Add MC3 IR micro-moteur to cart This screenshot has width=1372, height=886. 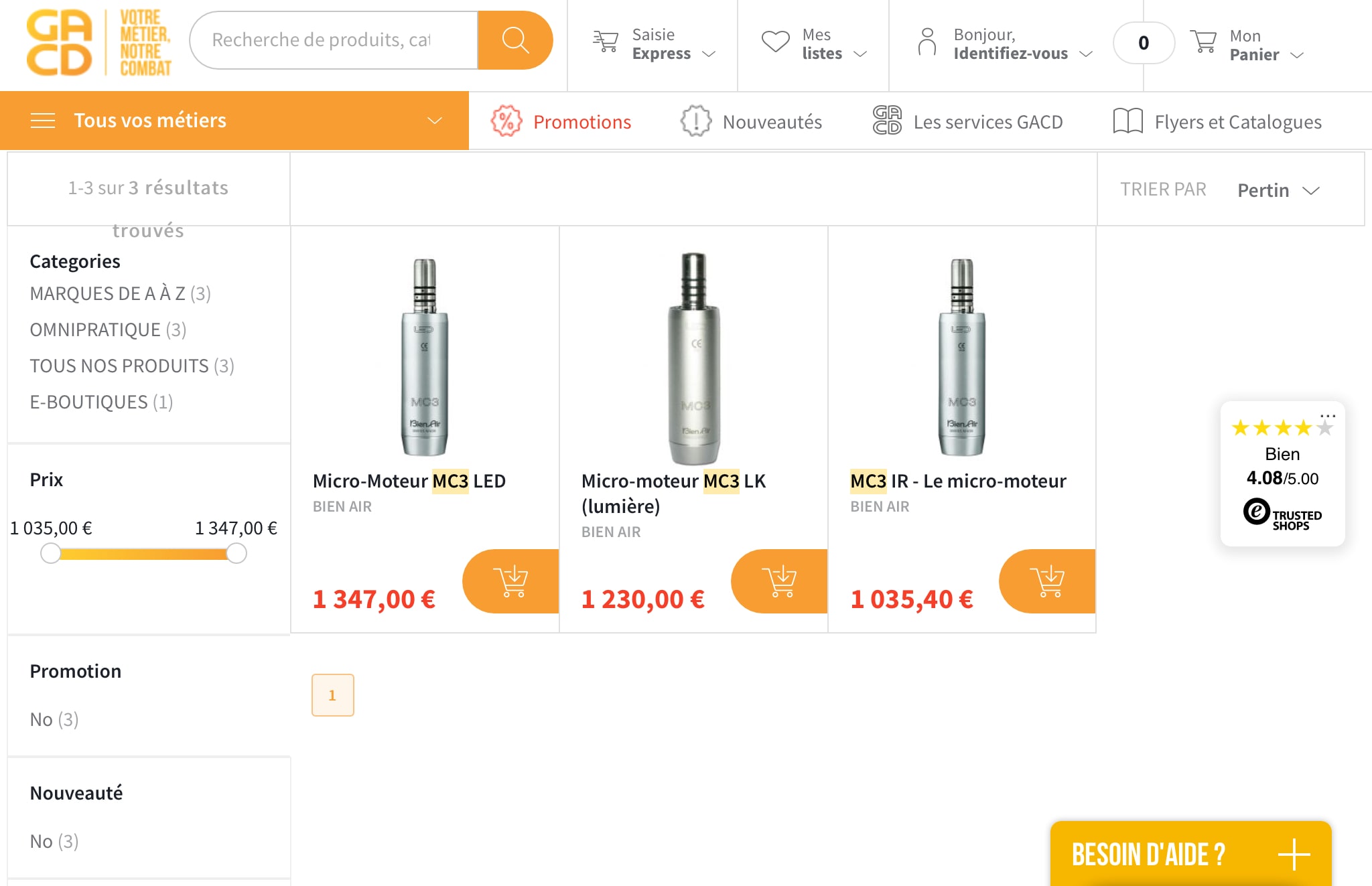(x=1048, y=581)
